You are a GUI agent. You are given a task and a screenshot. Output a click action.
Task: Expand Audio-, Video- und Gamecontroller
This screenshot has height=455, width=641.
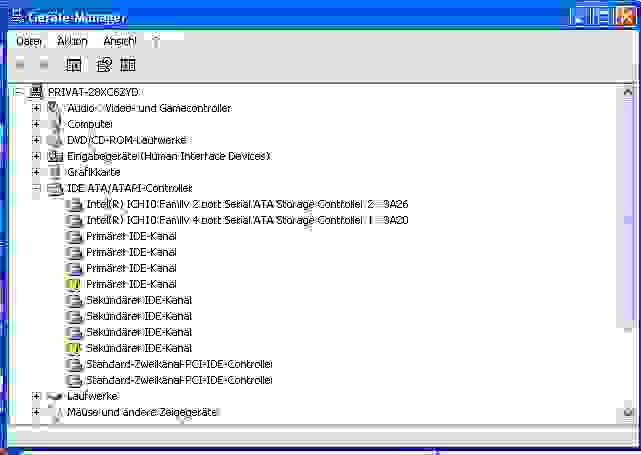point(36,108)
